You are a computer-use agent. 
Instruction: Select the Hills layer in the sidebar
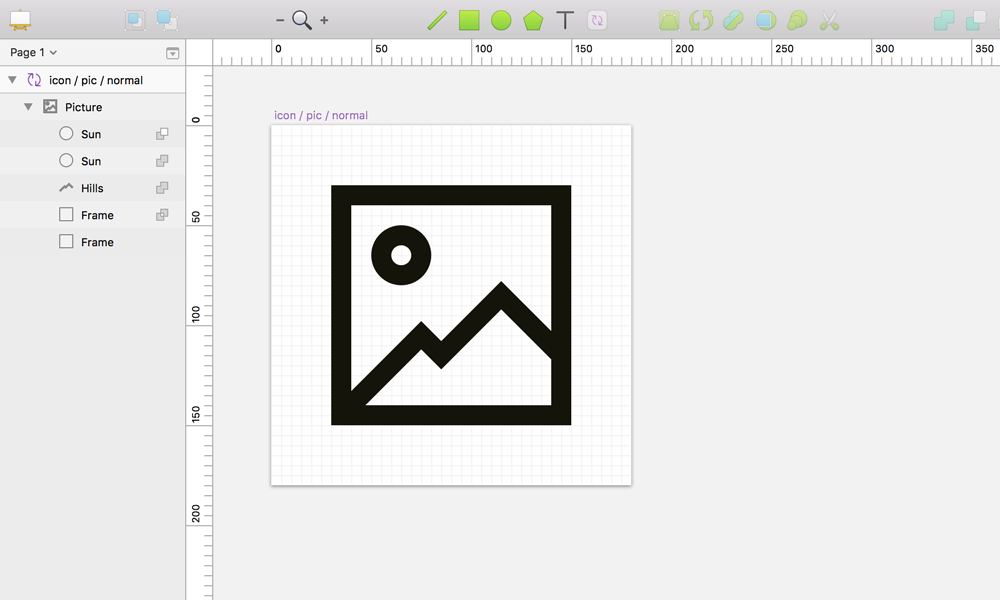tap(92, 187)
